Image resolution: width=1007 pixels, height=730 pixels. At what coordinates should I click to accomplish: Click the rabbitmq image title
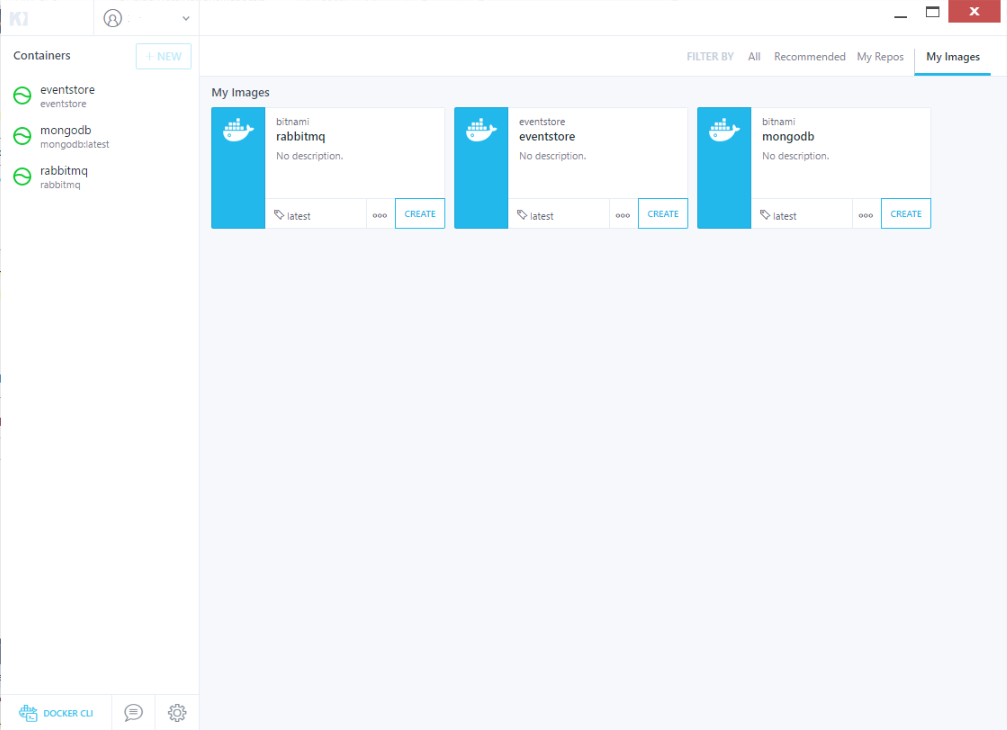301,137
